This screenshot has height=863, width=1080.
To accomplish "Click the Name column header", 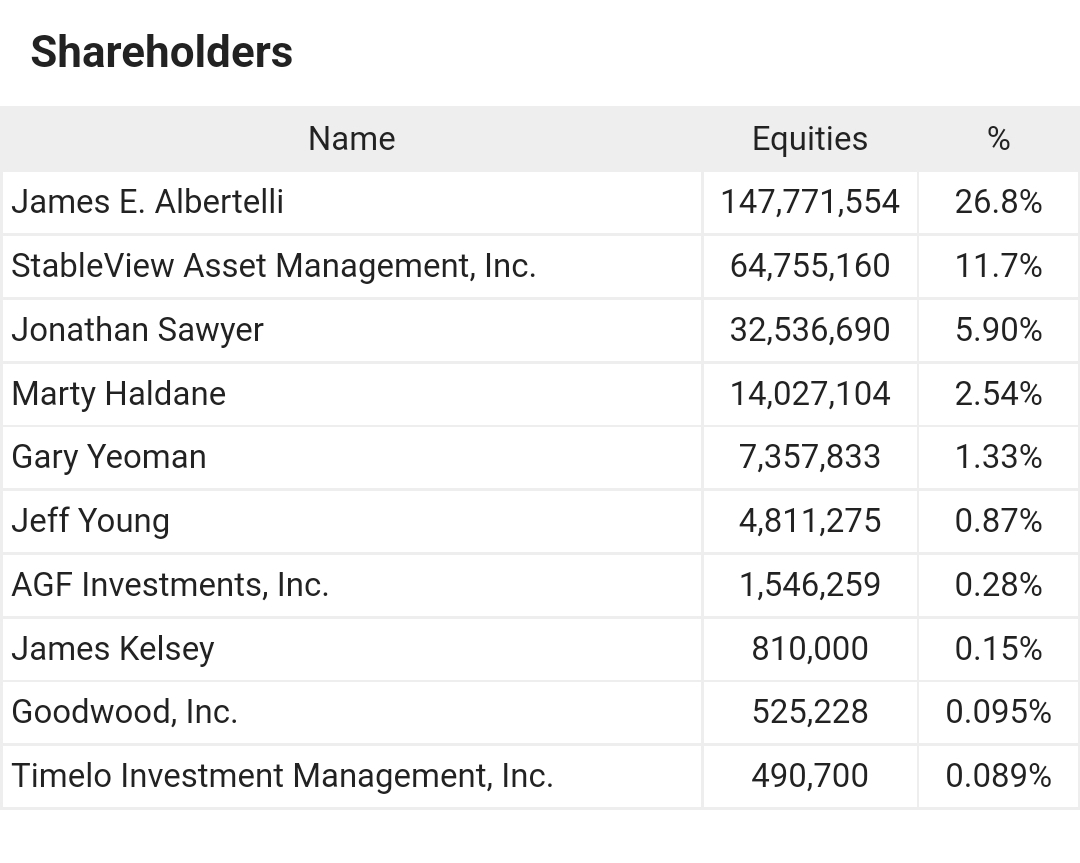I will 351,139.
